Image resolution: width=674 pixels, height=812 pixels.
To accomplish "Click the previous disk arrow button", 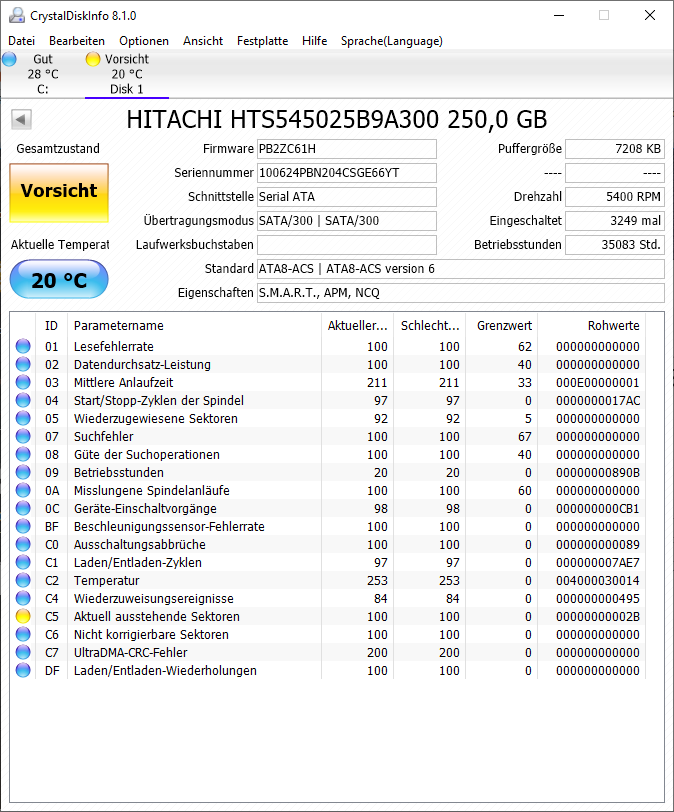I will pos(21,120).
